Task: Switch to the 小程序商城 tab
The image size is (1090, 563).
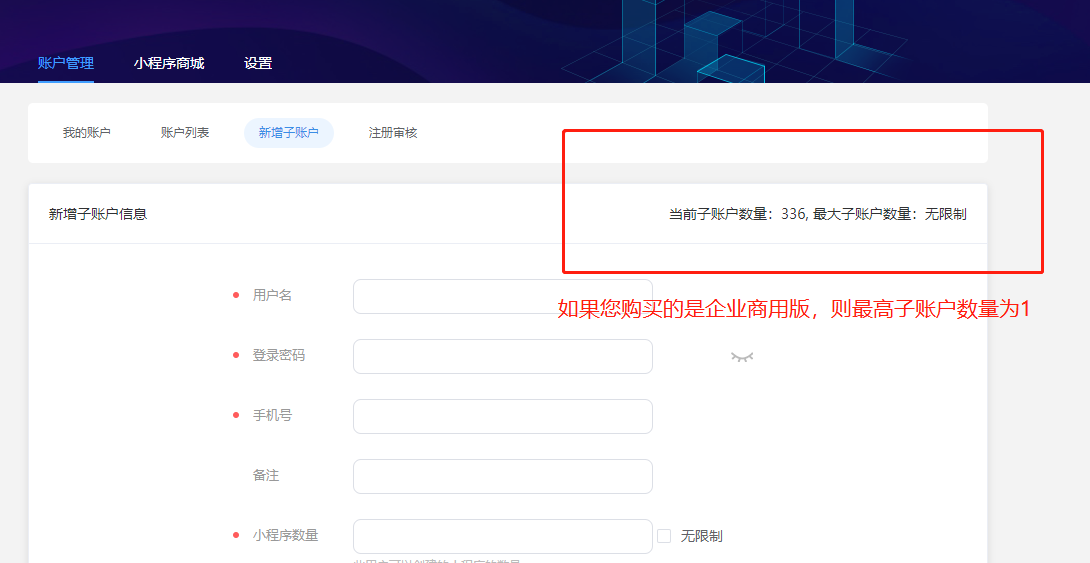Action: (169, 63)
